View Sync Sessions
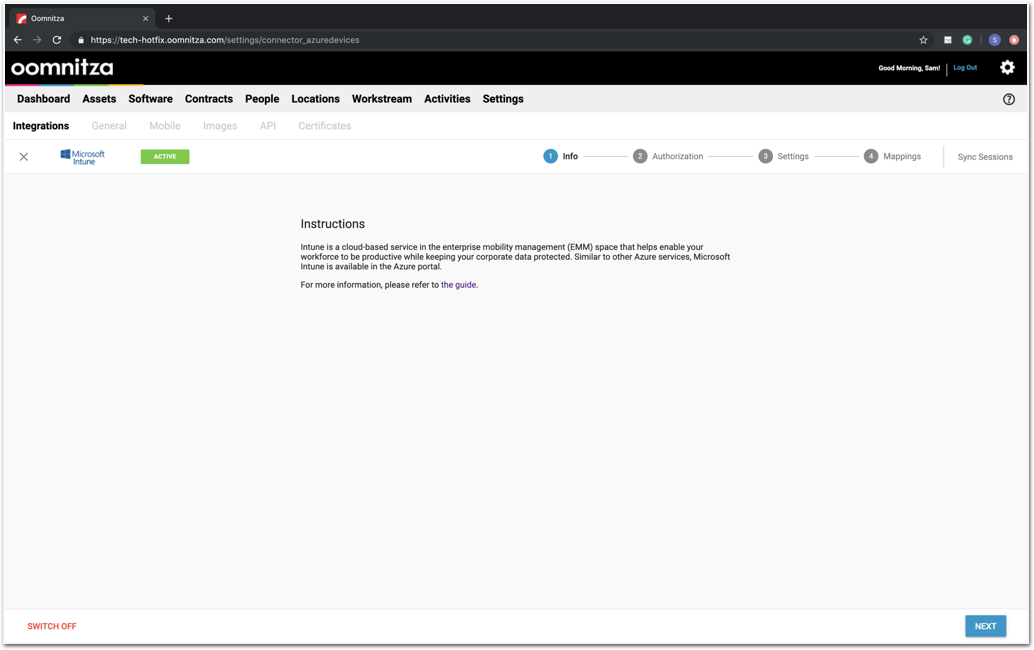This screenshot has width=1034, height=650. (985, 157)
